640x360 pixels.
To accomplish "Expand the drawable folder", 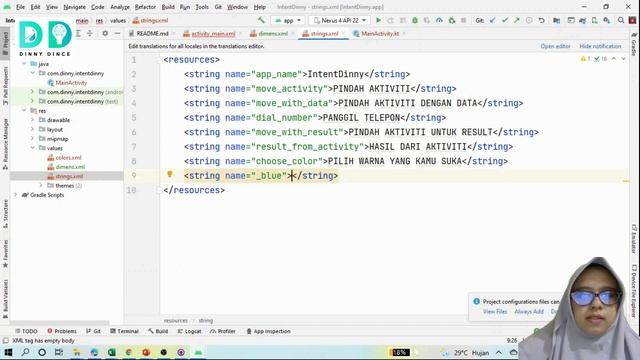I will [x=33, y=120].
